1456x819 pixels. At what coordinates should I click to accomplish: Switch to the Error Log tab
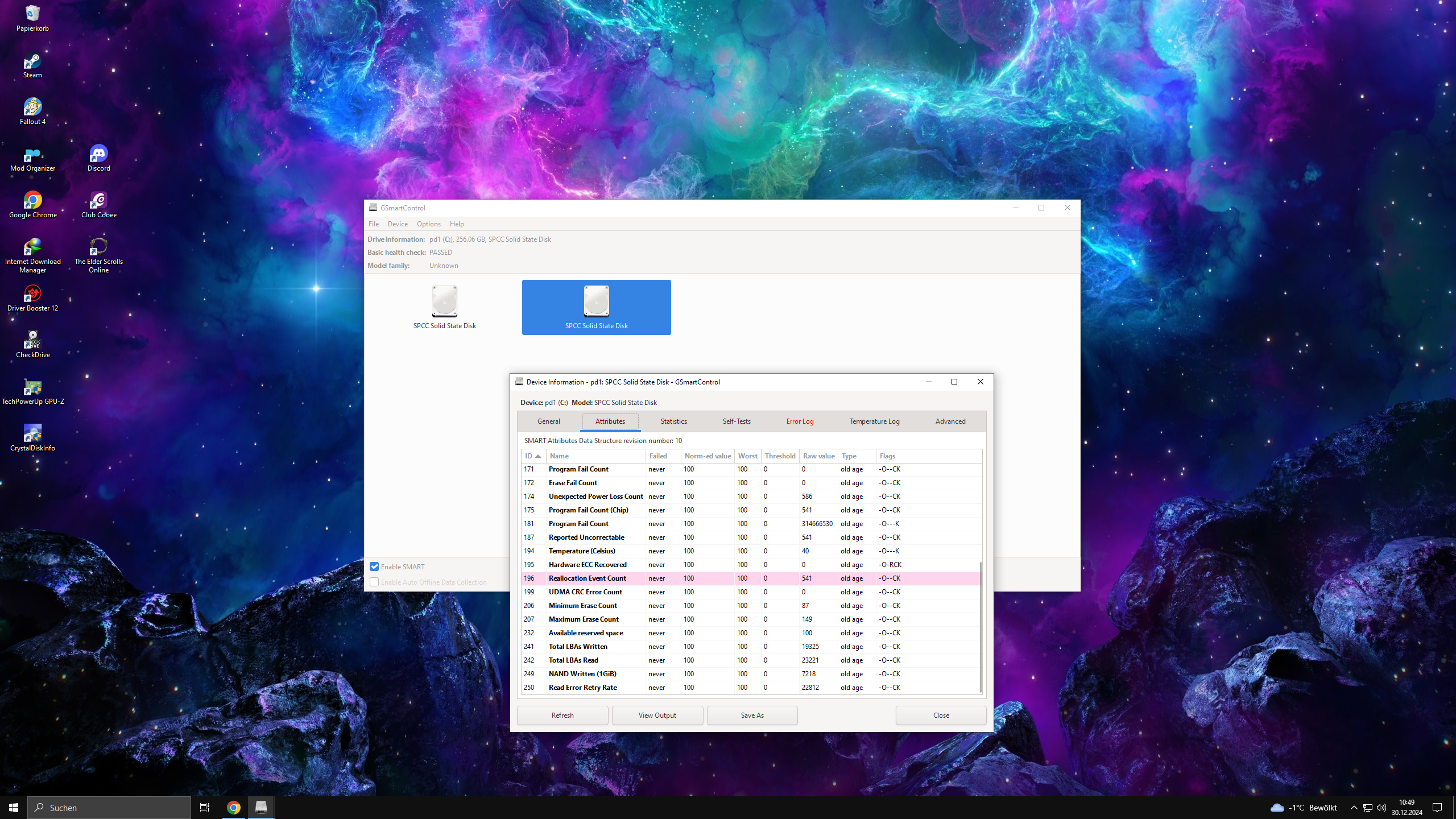point(800,421)
